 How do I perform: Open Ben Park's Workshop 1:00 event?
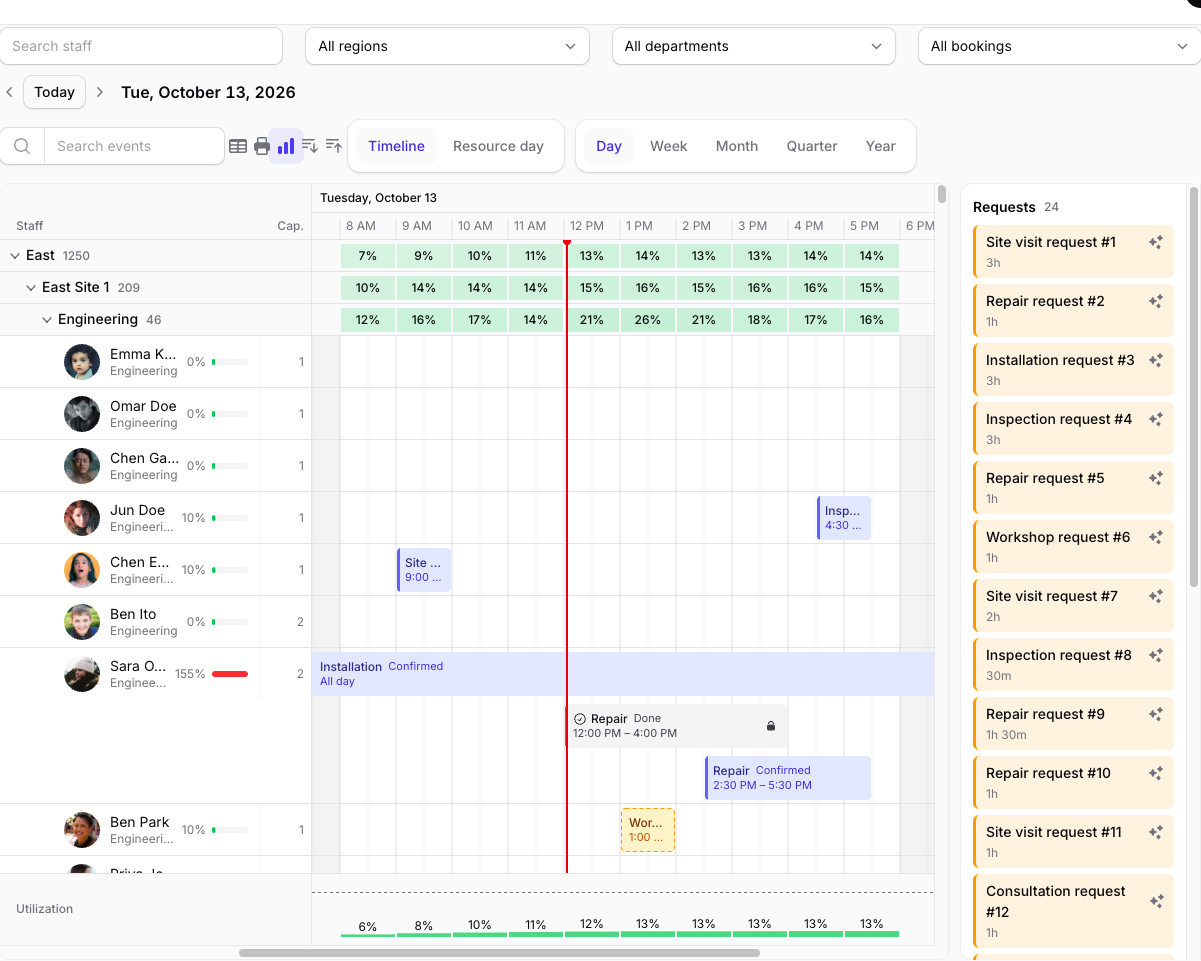pos(648,830)
